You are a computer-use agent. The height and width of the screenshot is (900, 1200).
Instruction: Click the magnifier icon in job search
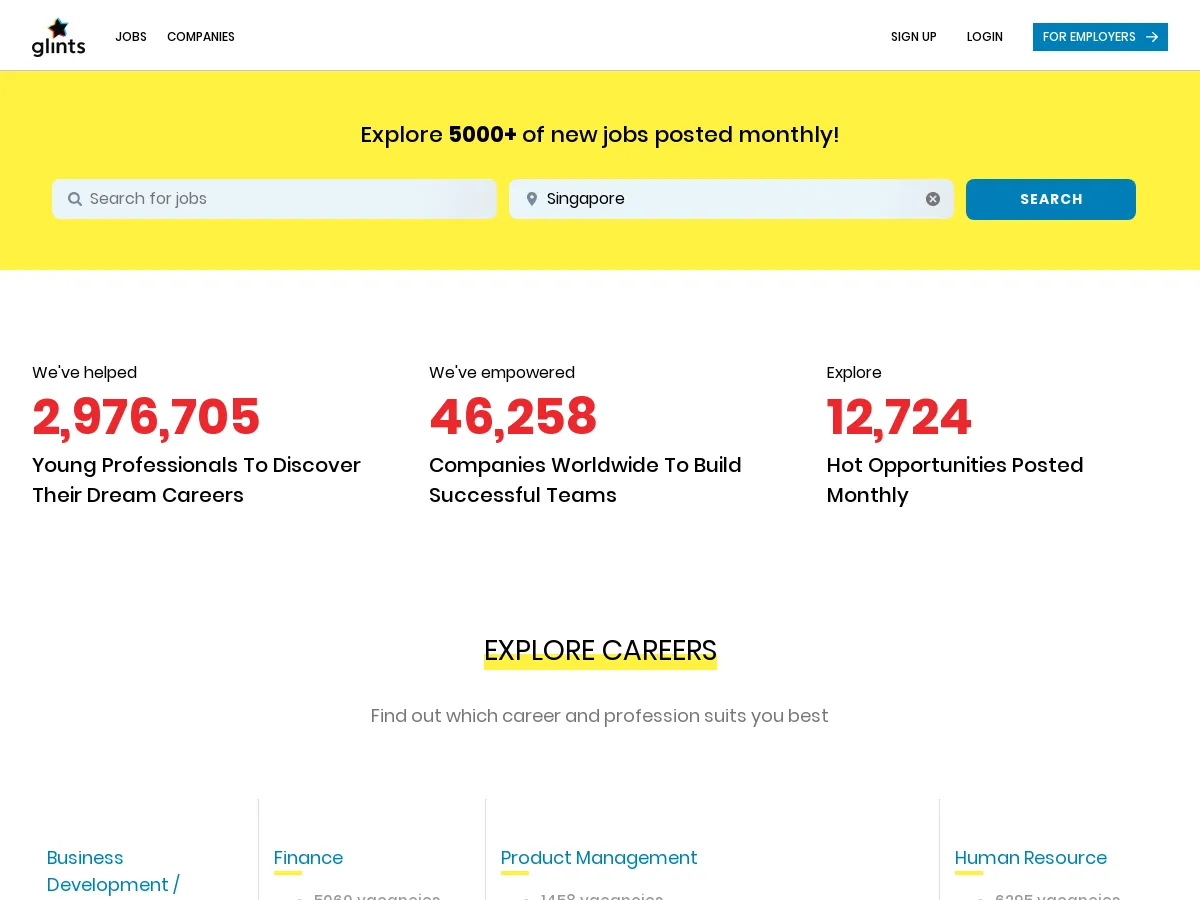[x=75, y=199]
